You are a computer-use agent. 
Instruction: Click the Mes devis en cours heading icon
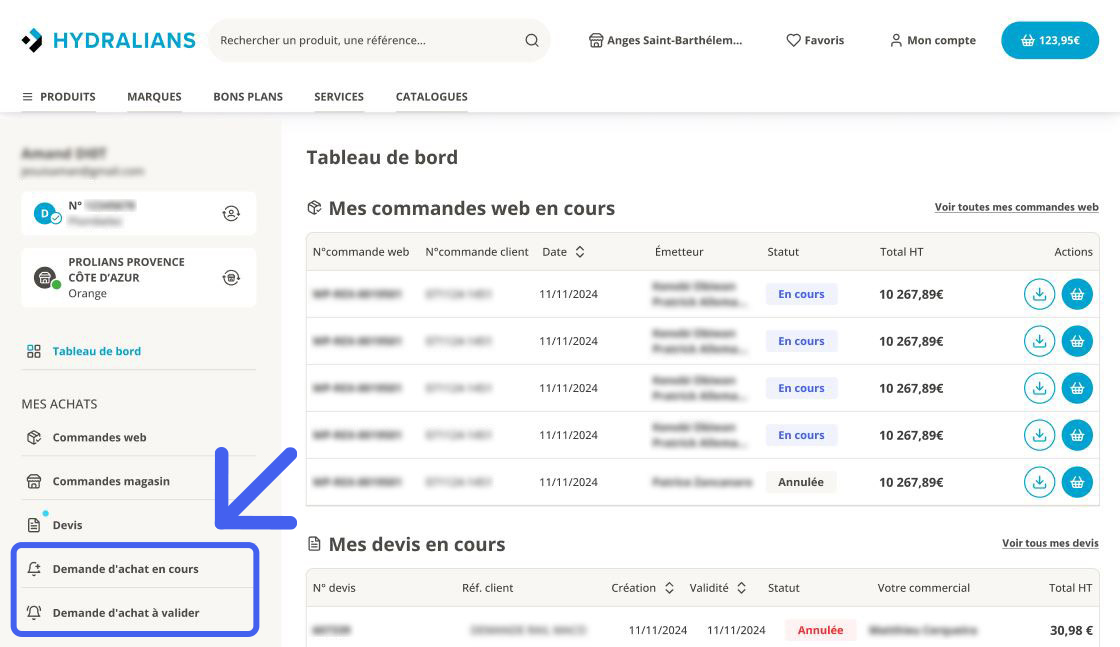(314, 544)
